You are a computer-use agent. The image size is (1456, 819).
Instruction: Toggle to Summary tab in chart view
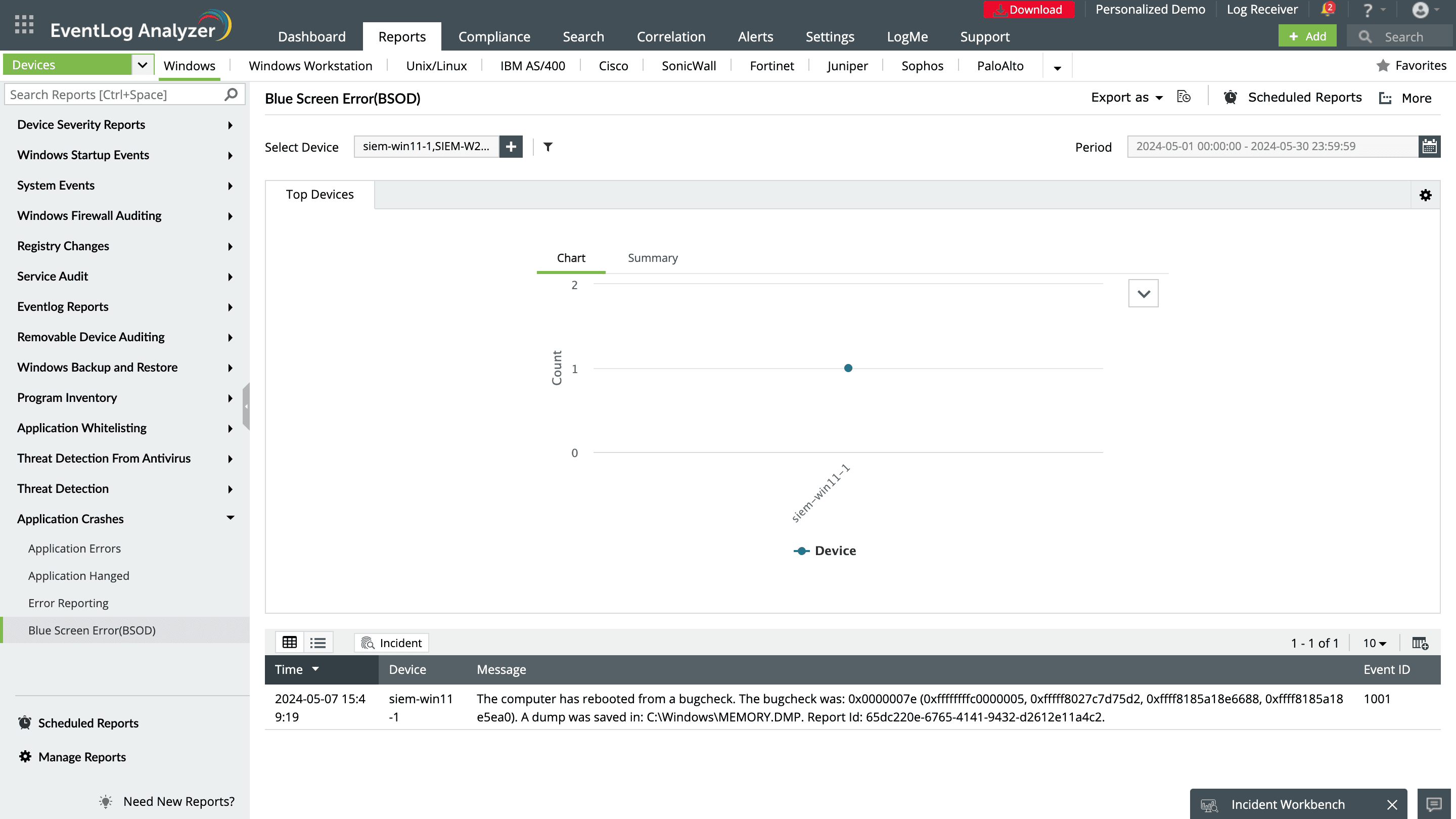[x=652, y=258]
